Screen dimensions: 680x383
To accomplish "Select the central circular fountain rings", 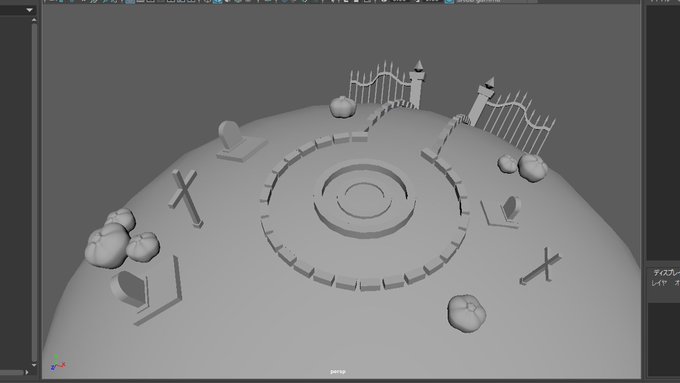I will [x=364, y=200].
